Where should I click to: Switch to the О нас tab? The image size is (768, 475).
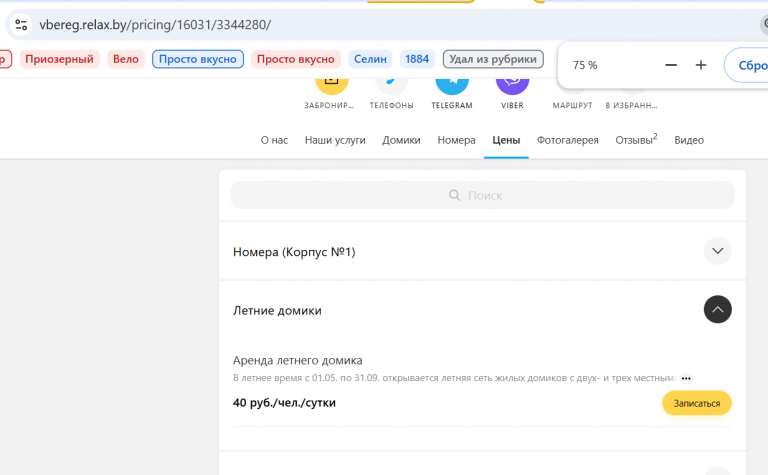pyautogui.click(x=274, y=140)
